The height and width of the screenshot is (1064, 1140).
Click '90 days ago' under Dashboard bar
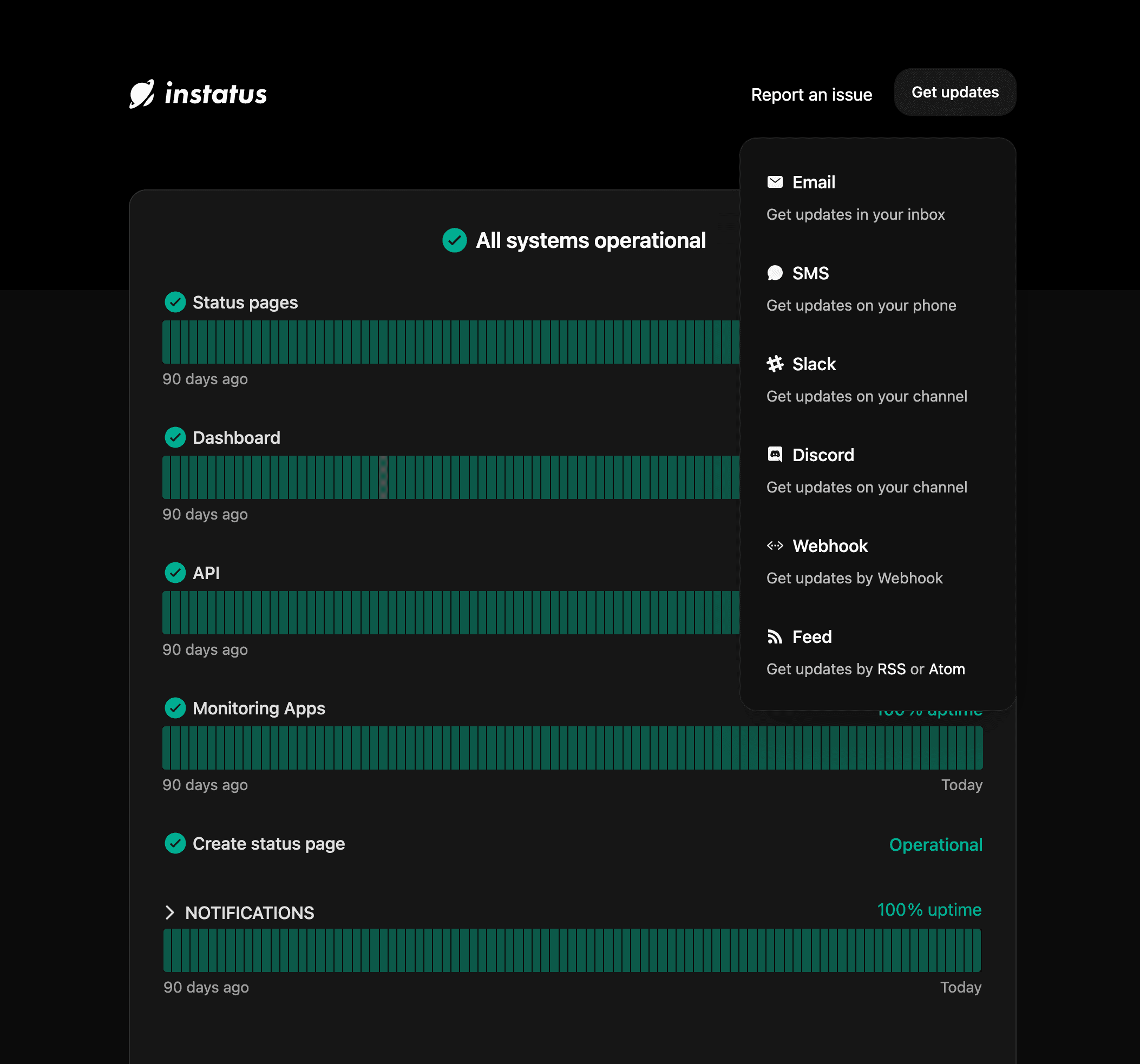(x=205, y=514)
